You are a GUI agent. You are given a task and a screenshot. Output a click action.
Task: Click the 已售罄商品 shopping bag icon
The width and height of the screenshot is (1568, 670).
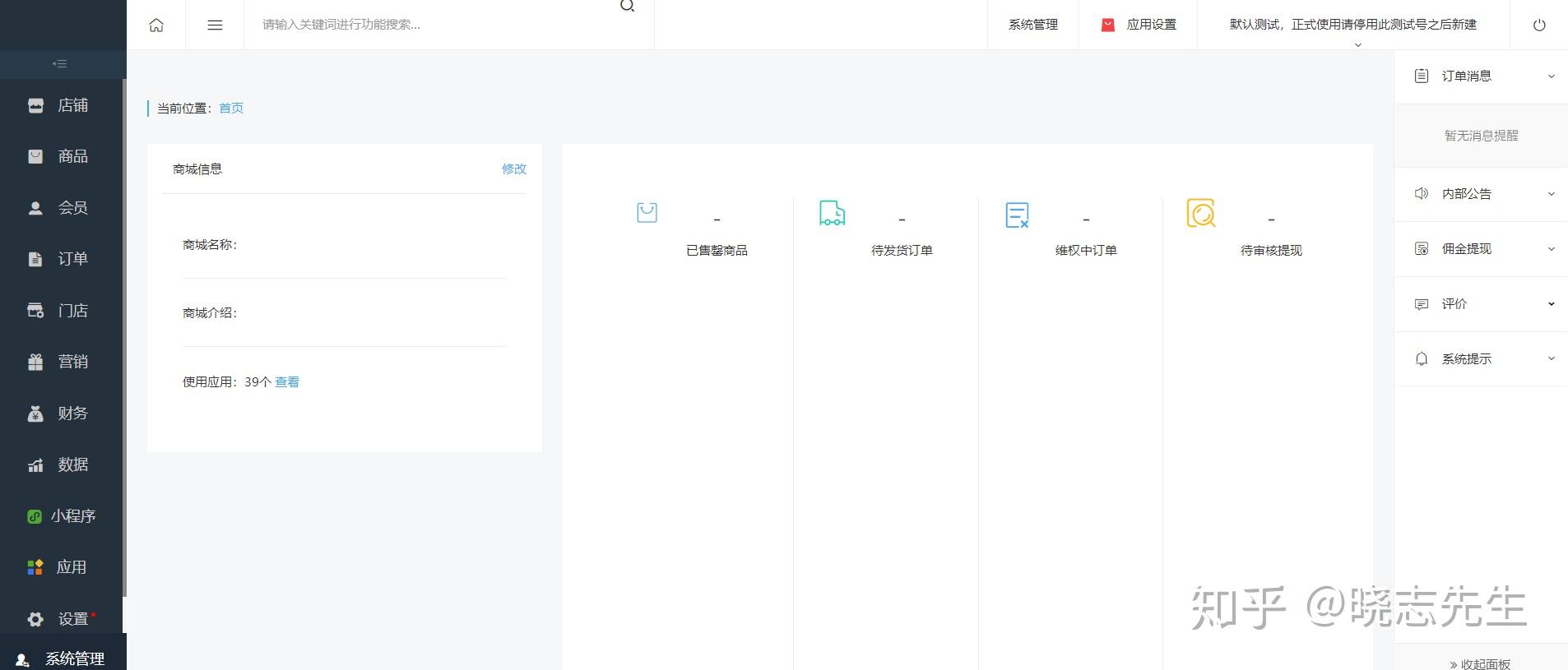[647, 213]
